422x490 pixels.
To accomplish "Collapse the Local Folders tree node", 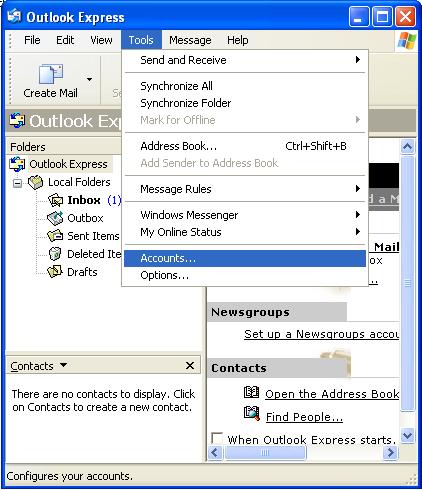I will click(17, 183).
